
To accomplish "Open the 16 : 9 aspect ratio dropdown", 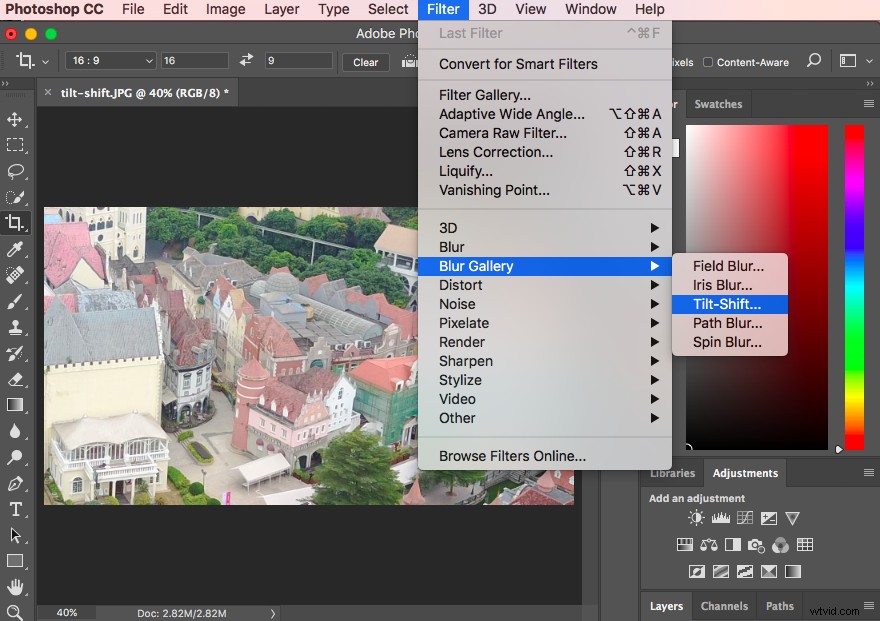I will pos(110,61).
